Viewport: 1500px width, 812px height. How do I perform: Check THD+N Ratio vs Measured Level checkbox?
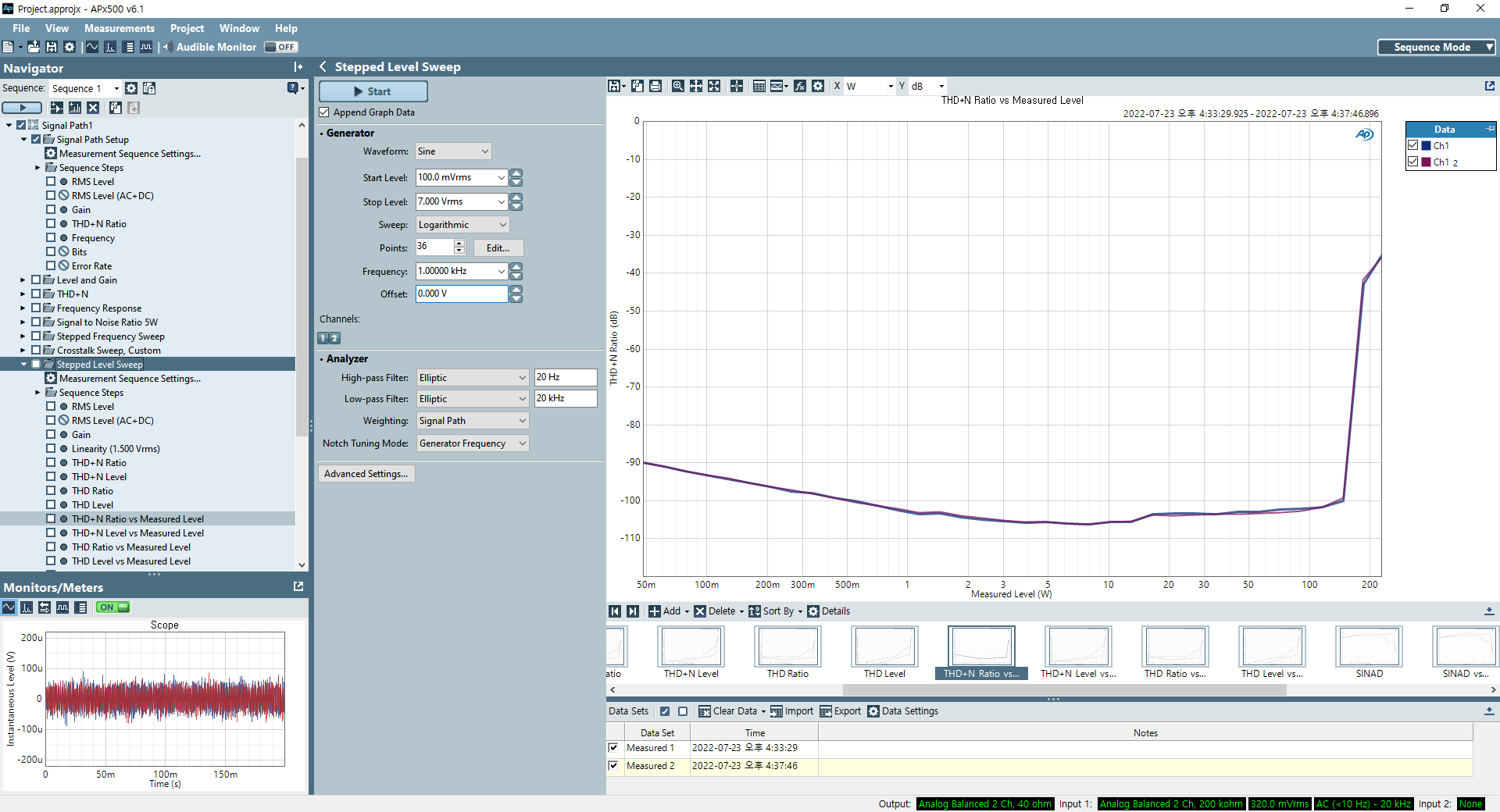click(x=51, y=519)
